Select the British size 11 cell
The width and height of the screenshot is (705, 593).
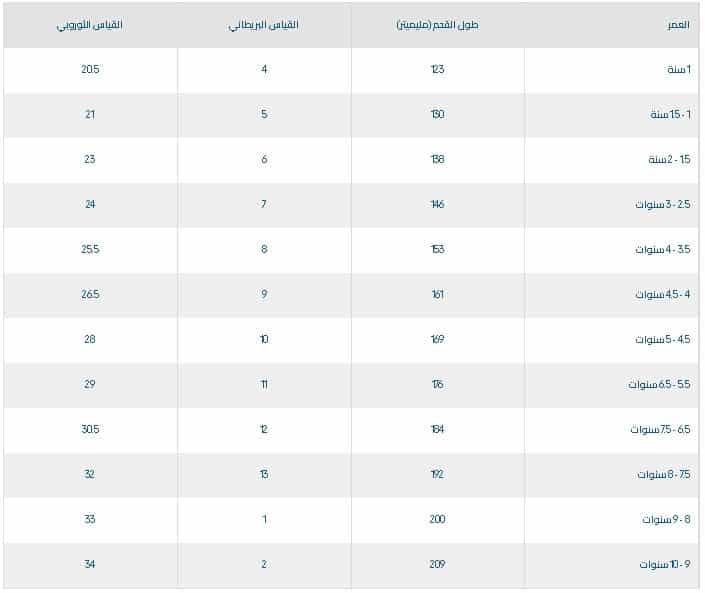(x=264, y=385)
